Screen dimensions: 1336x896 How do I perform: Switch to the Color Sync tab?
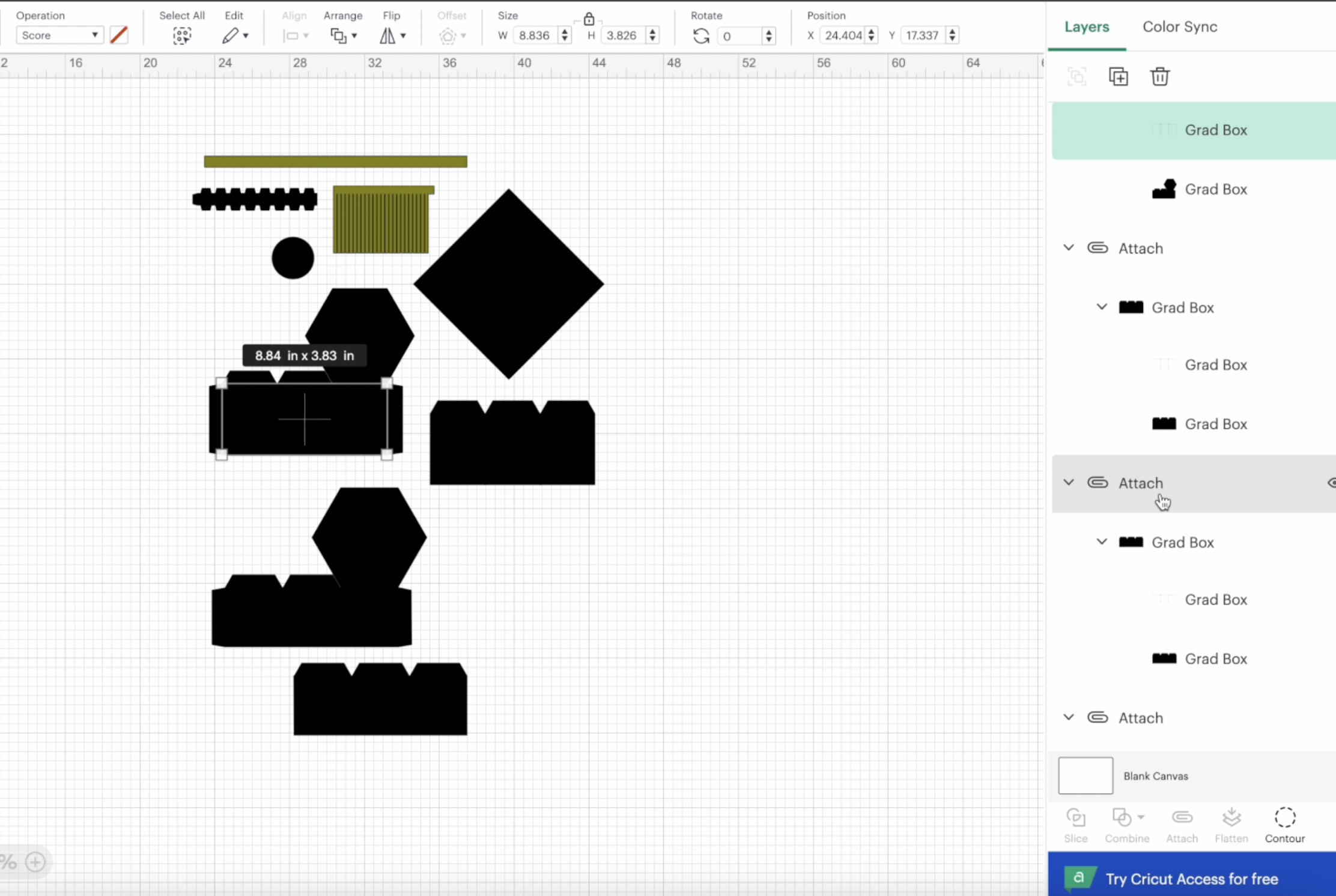tap(1180, 26)
